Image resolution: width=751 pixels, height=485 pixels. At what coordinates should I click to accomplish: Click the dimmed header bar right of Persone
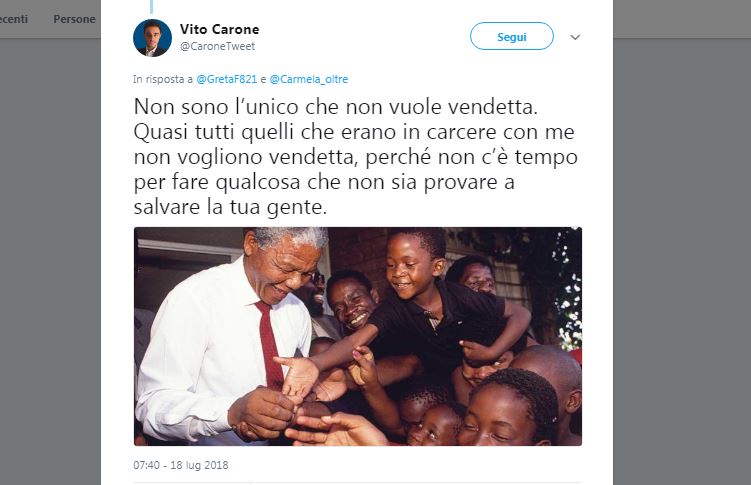[x=682, y=19]
